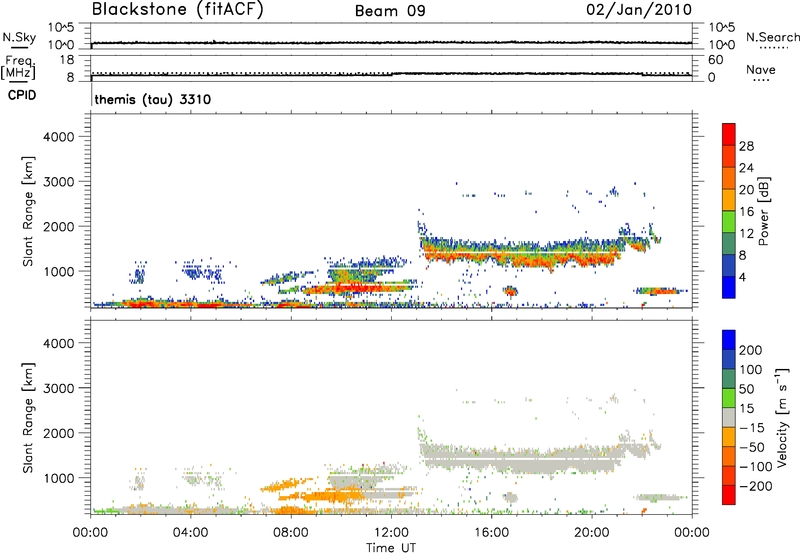Click the "60" tick on the Nave axis
Viewport: 800px width, 554px height.
(x=715, y=60)
